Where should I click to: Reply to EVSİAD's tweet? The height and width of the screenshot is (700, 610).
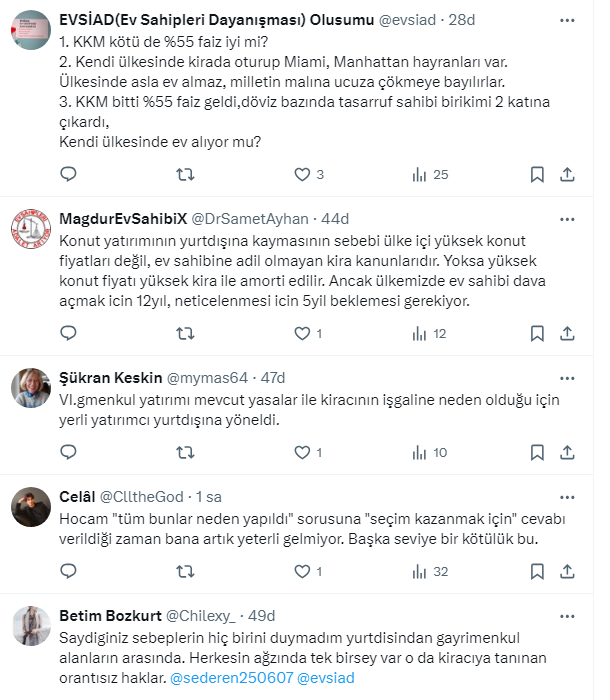point(69,174)
